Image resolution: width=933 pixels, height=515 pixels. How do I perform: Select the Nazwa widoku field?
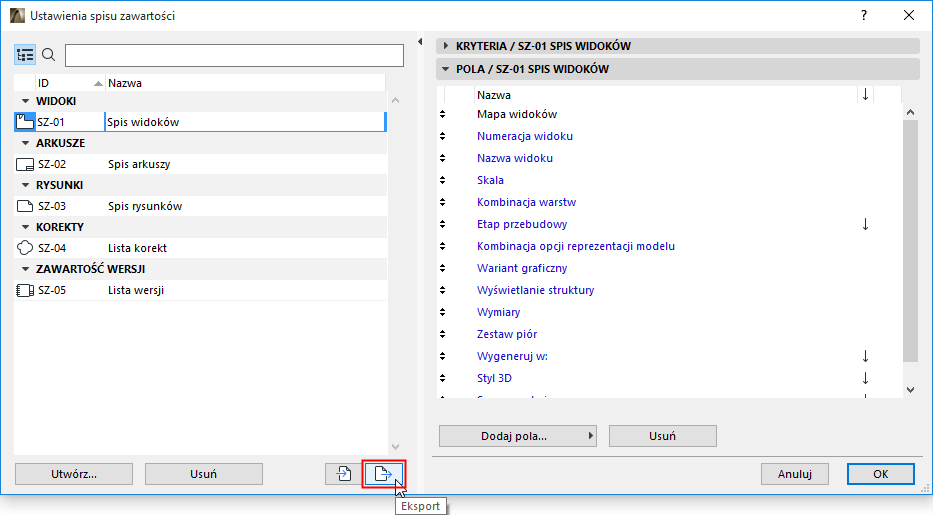click(515, 158)
